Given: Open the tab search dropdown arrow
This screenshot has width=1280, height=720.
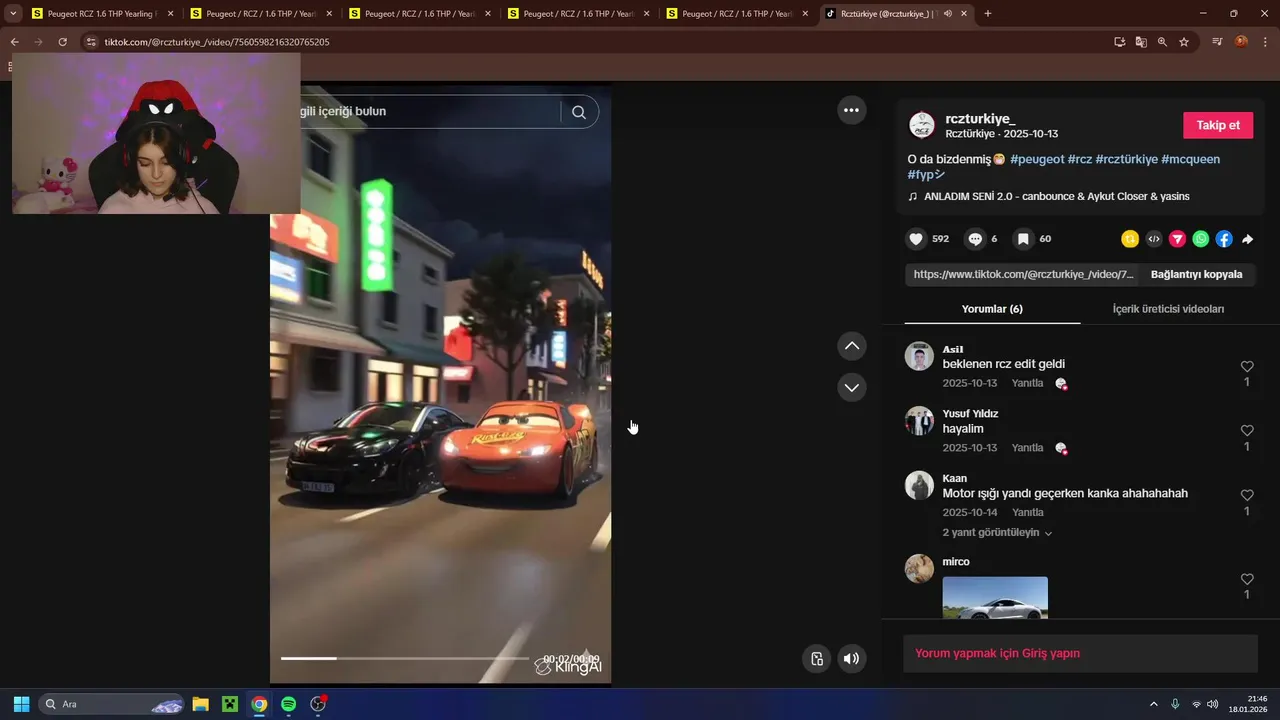Looking at the screenshot, I should click(x=13, y=14).
